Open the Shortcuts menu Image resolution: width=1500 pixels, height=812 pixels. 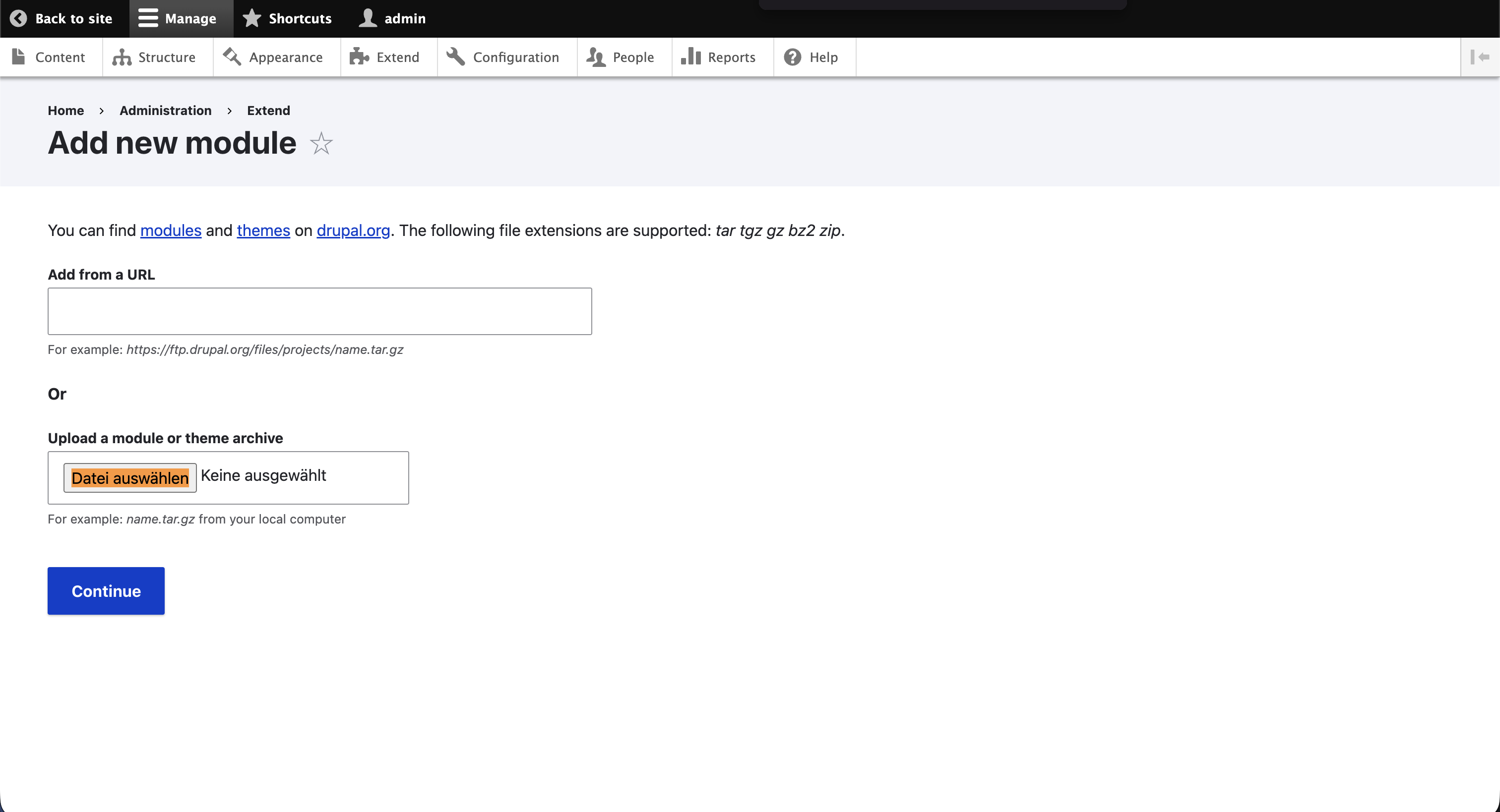pos(287,18)
